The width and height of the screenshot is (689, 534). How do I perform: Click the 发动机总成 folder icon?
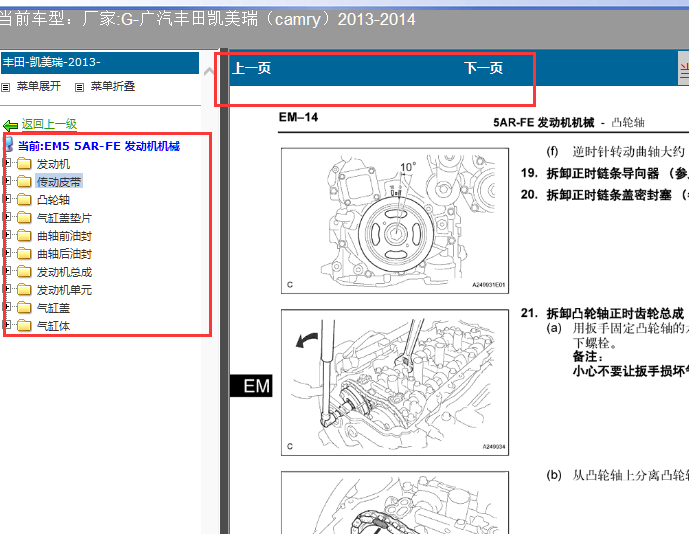tap(24, 272)
